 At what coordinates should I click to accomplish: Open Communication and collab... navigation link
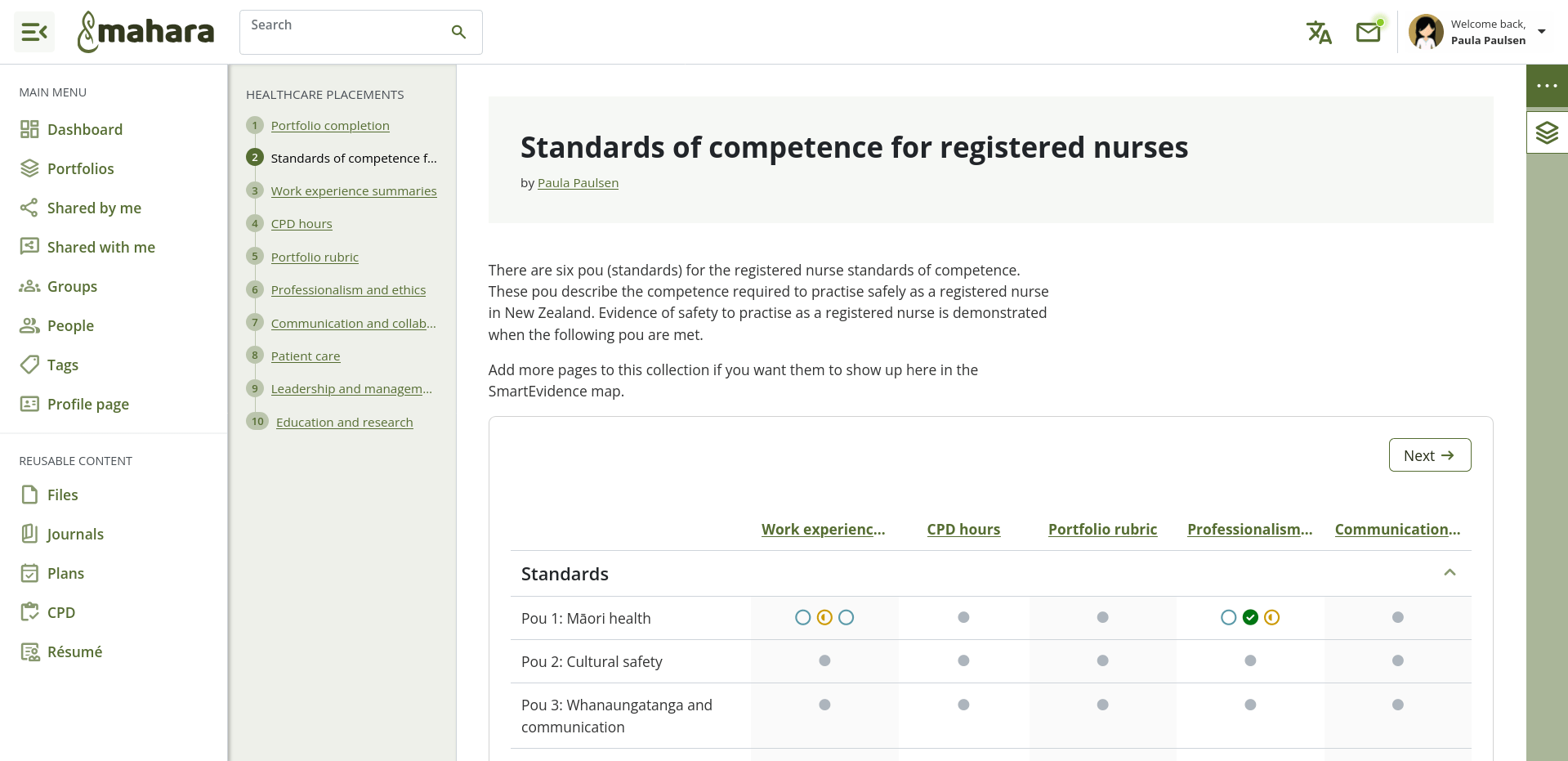tap(354, 323)
